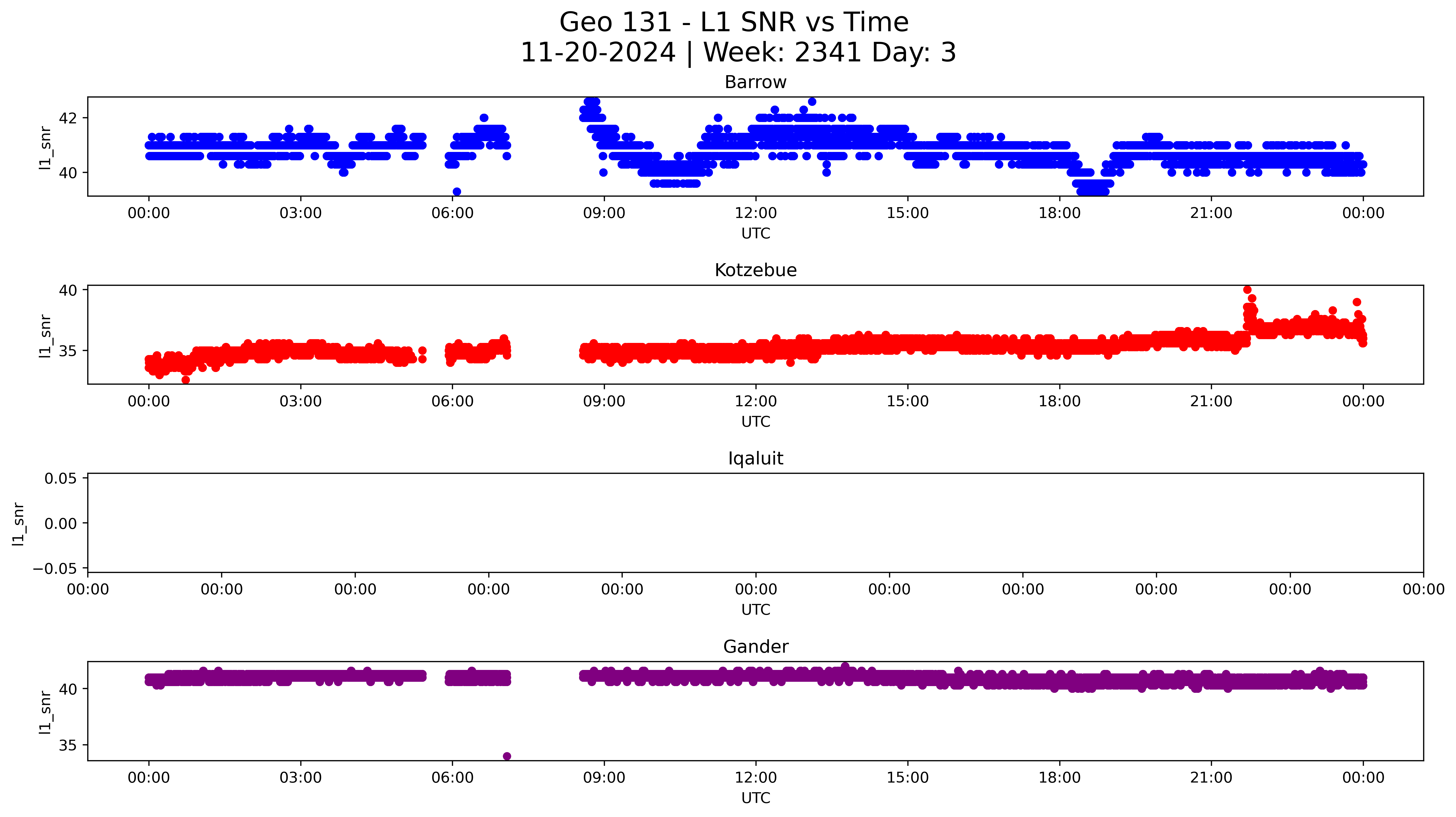Image resolution: width=1456 pixels, height=817 pixels.
Task: Click the main title 'Geo 131 - L1 SNR vs Time'
Action: point(734,23)
